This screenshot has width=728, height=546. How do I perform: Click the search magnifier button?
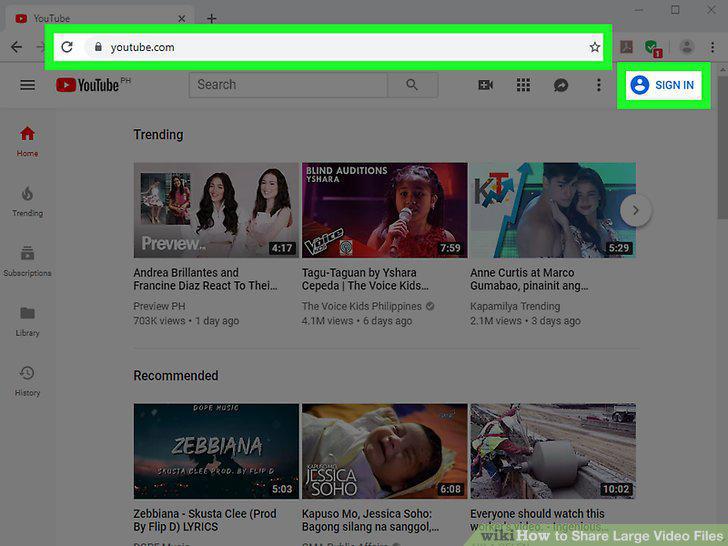point(412,85)
